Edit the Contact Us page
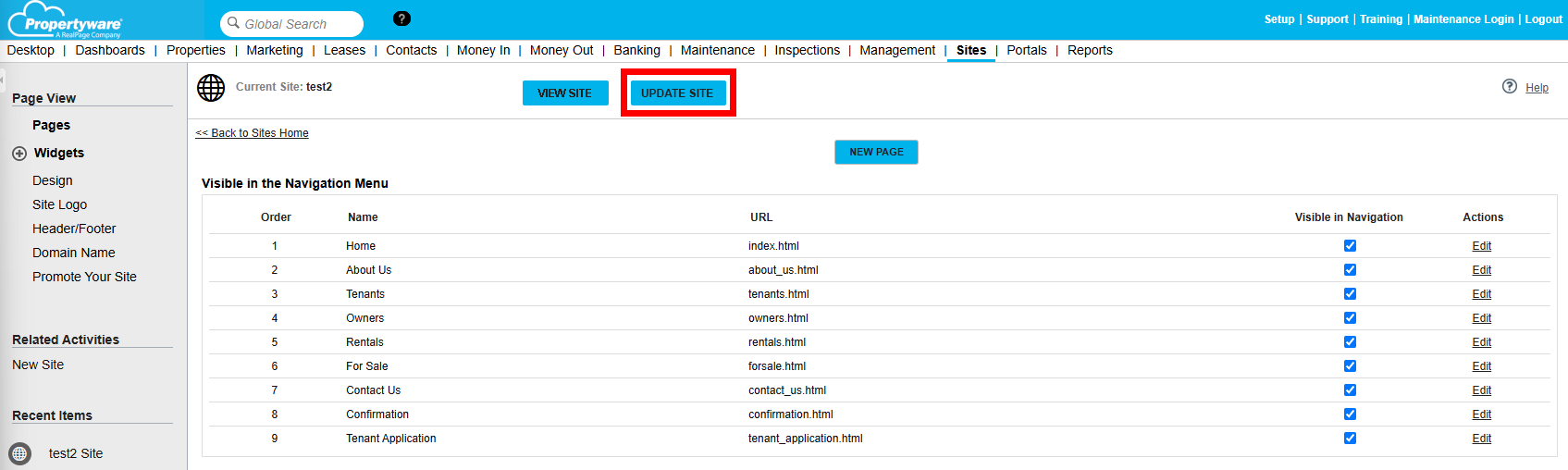 pos(1481,390)
